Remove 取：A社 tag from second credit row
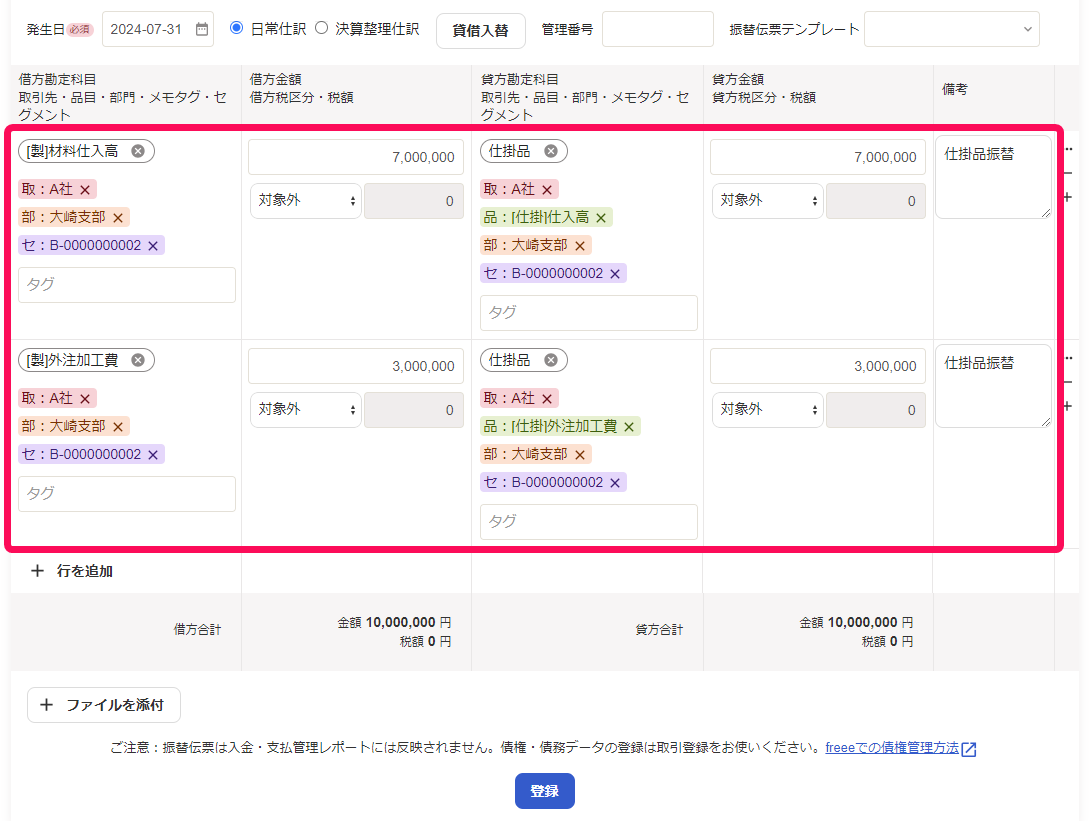The height and width of the screenshot is (821, 1090). pos(547,399)
